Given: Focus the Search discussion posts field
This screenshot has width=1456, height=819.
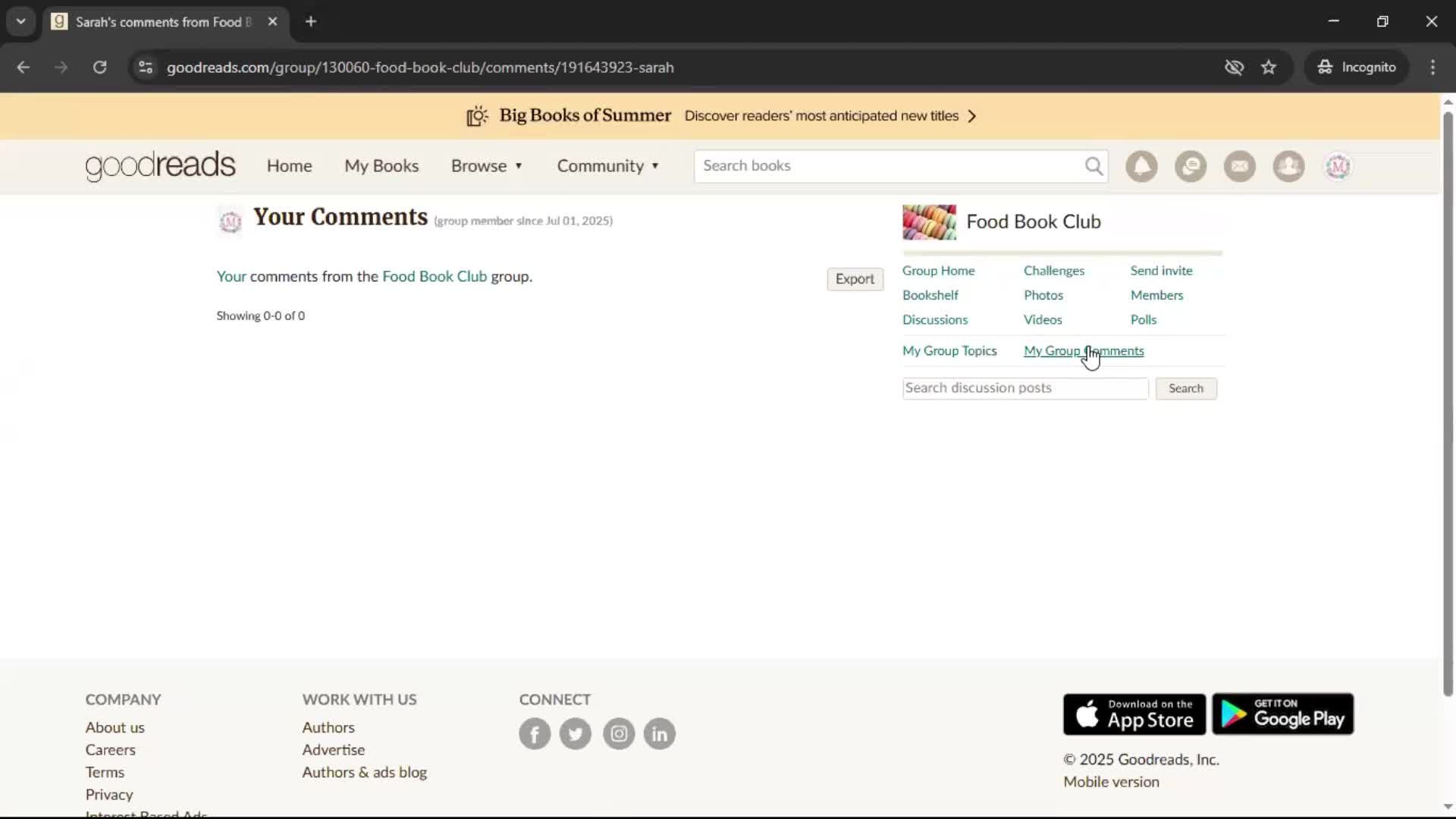Looking at the screenshot, I should pyautogui.click(x=1025, y=388).
